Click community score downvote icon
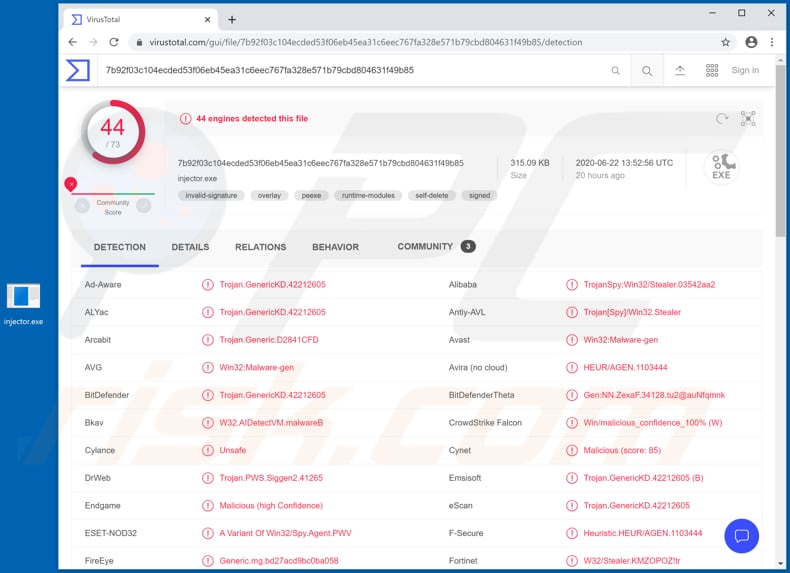The width and height of the screenshot is (790, 573). coord(82,206)
